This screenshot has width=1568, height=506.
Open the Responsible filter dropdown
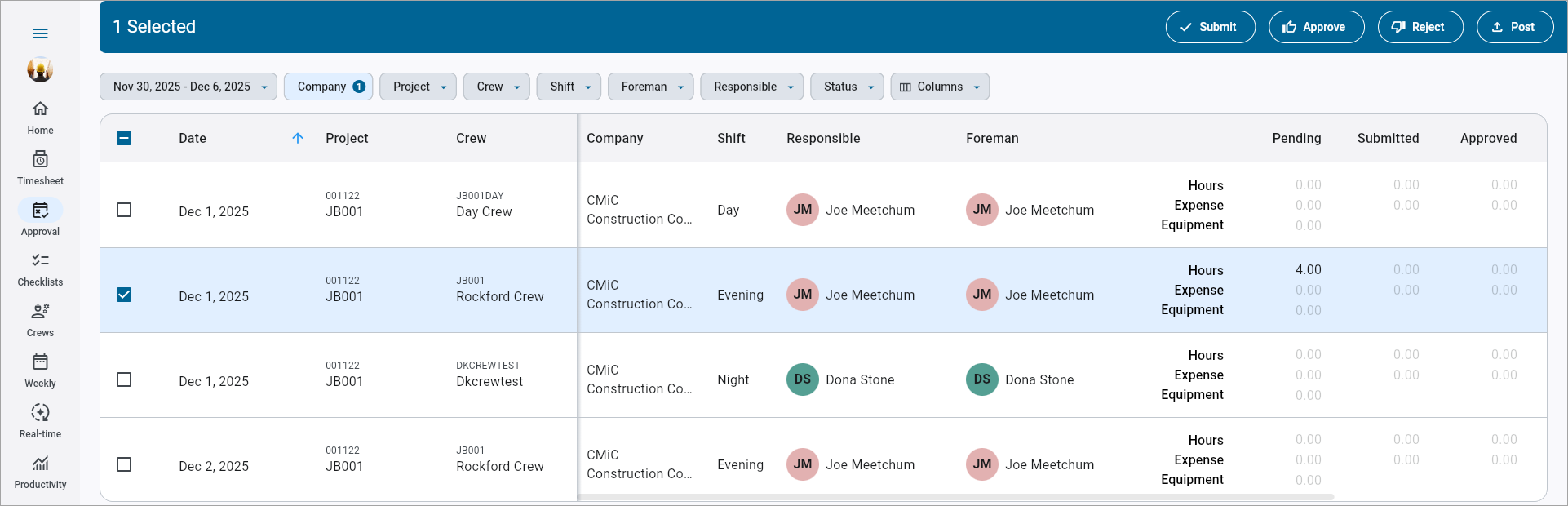[x=752, y=87]
